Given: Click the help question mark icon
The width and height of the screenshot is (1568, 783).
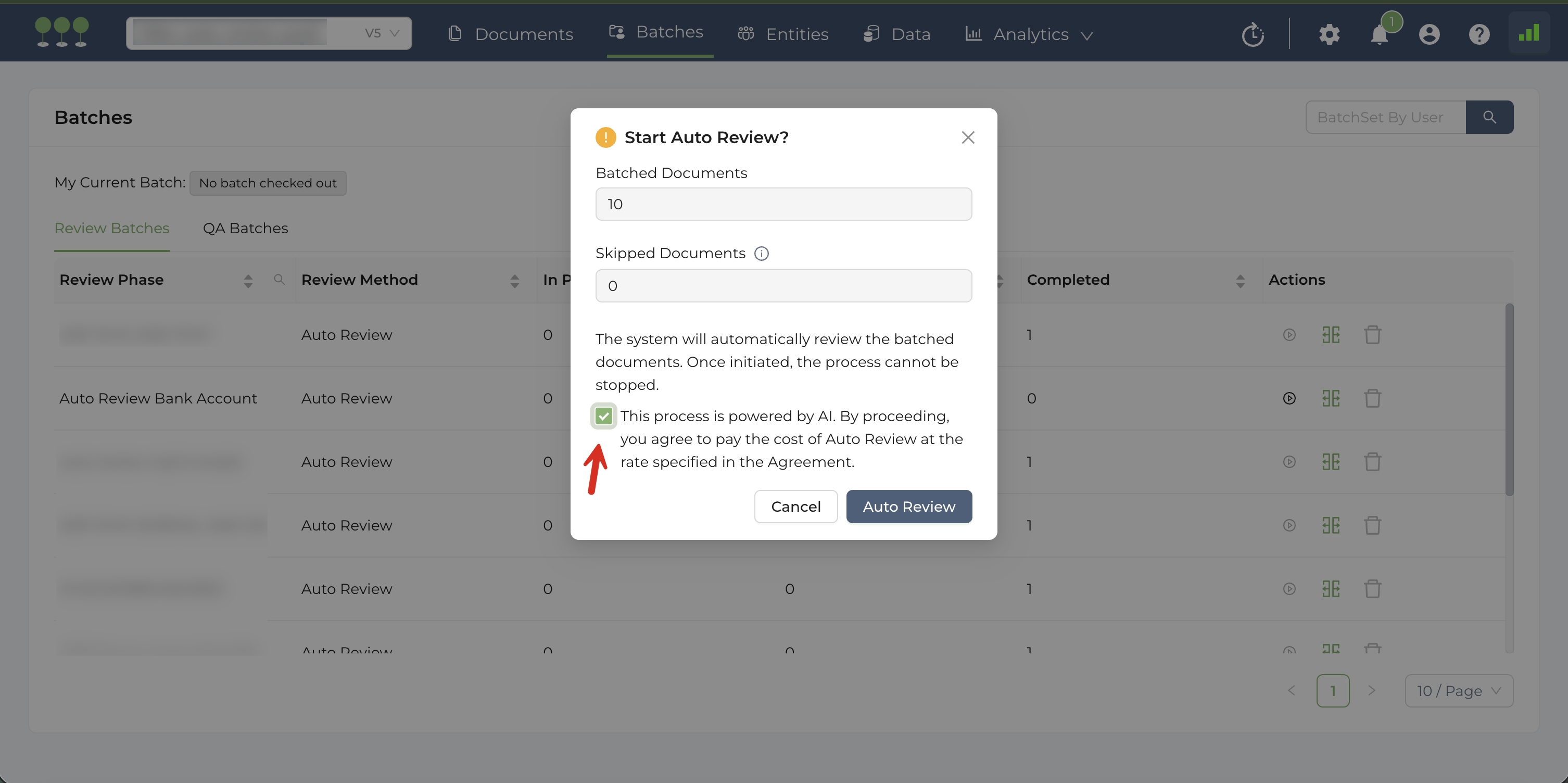Looking at the screenshot, I should (1478, 35).
